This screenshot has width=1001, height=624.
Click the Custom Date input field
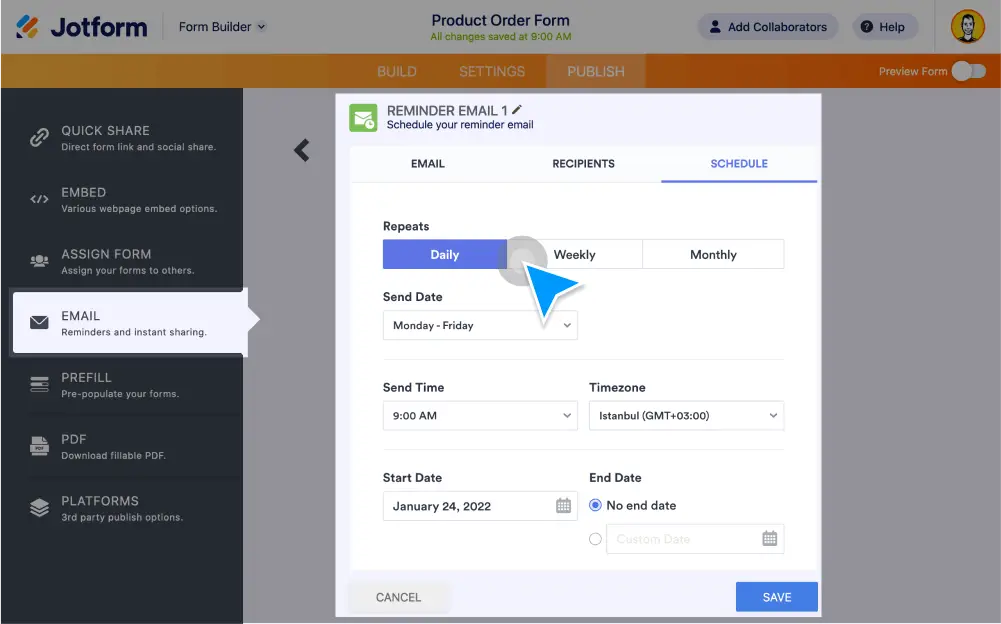pyautogui.click(x=680, y=539)
